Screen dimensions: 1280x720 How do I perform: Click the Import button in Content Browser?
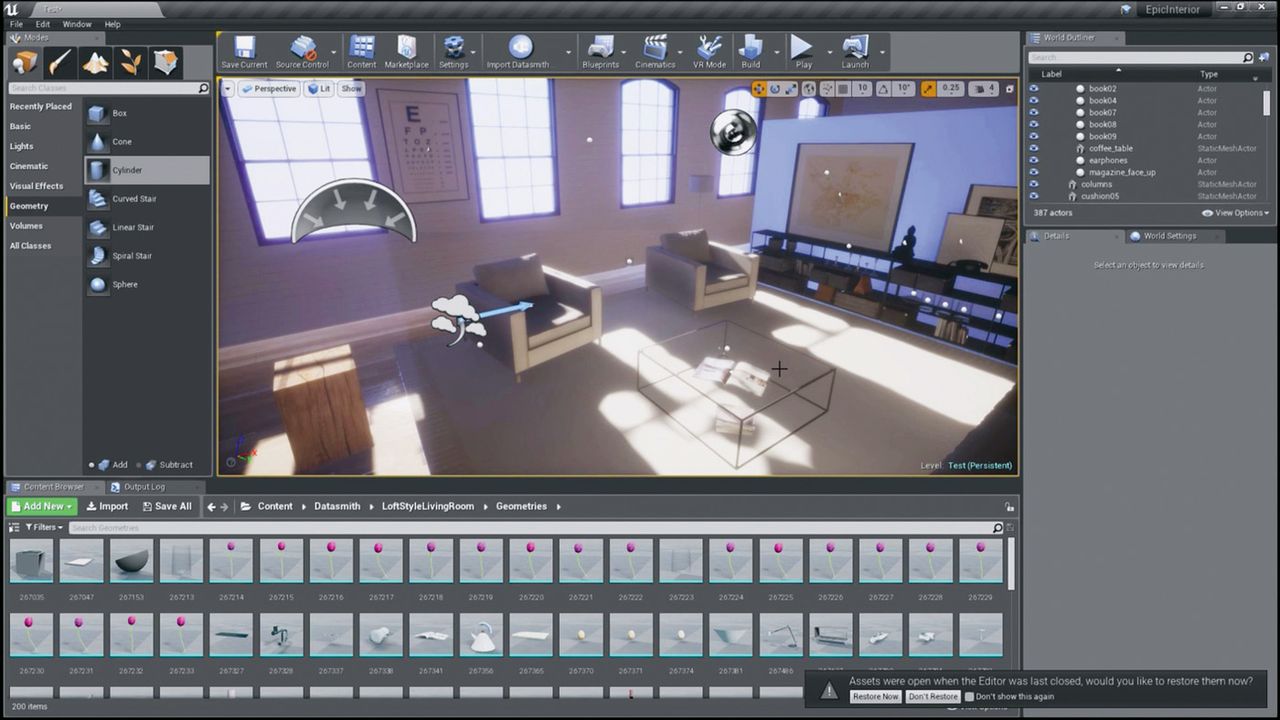click(107, 506)
